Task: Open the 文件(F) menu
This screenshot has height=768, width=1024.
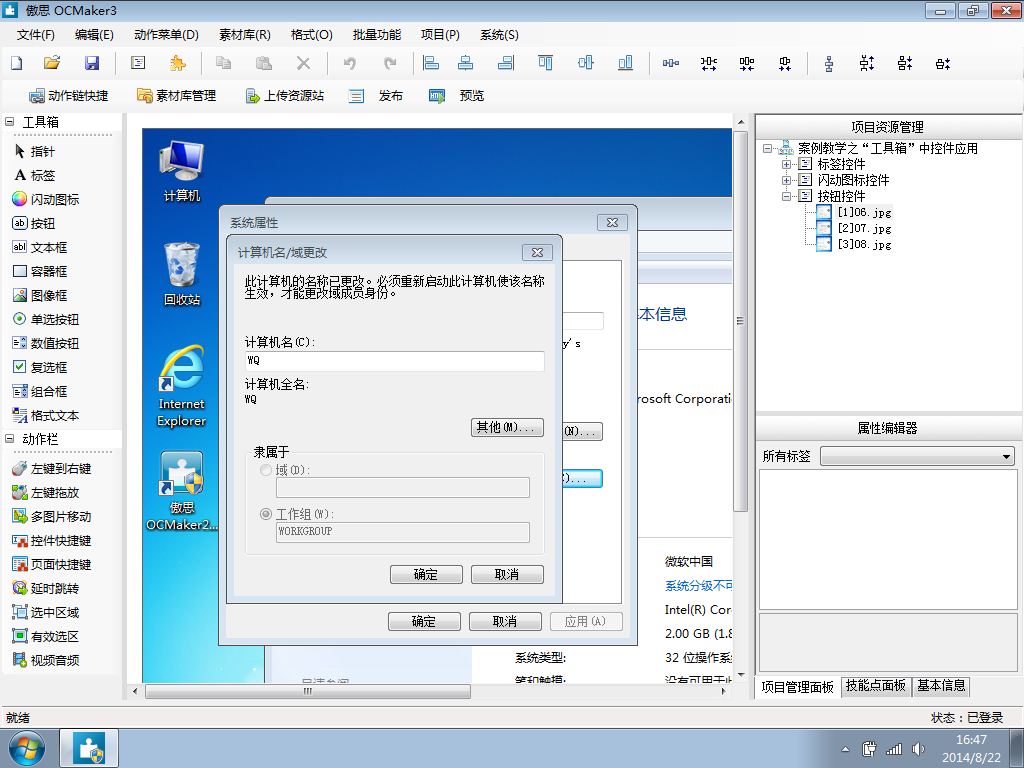Action: click(x=35, y=35)
